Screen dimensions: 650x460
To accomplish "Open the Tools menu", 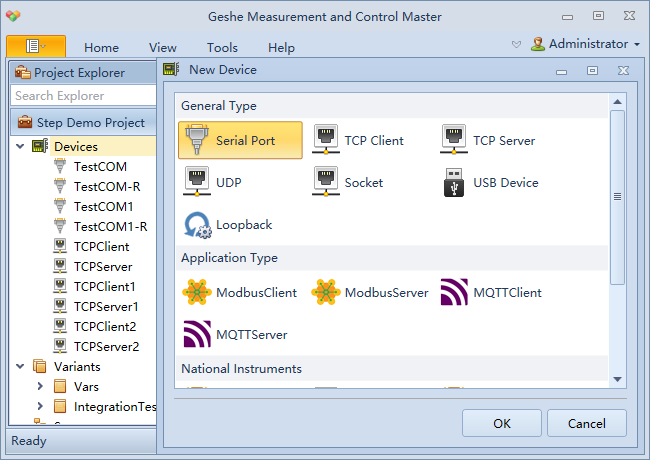I will pos(222,48).
